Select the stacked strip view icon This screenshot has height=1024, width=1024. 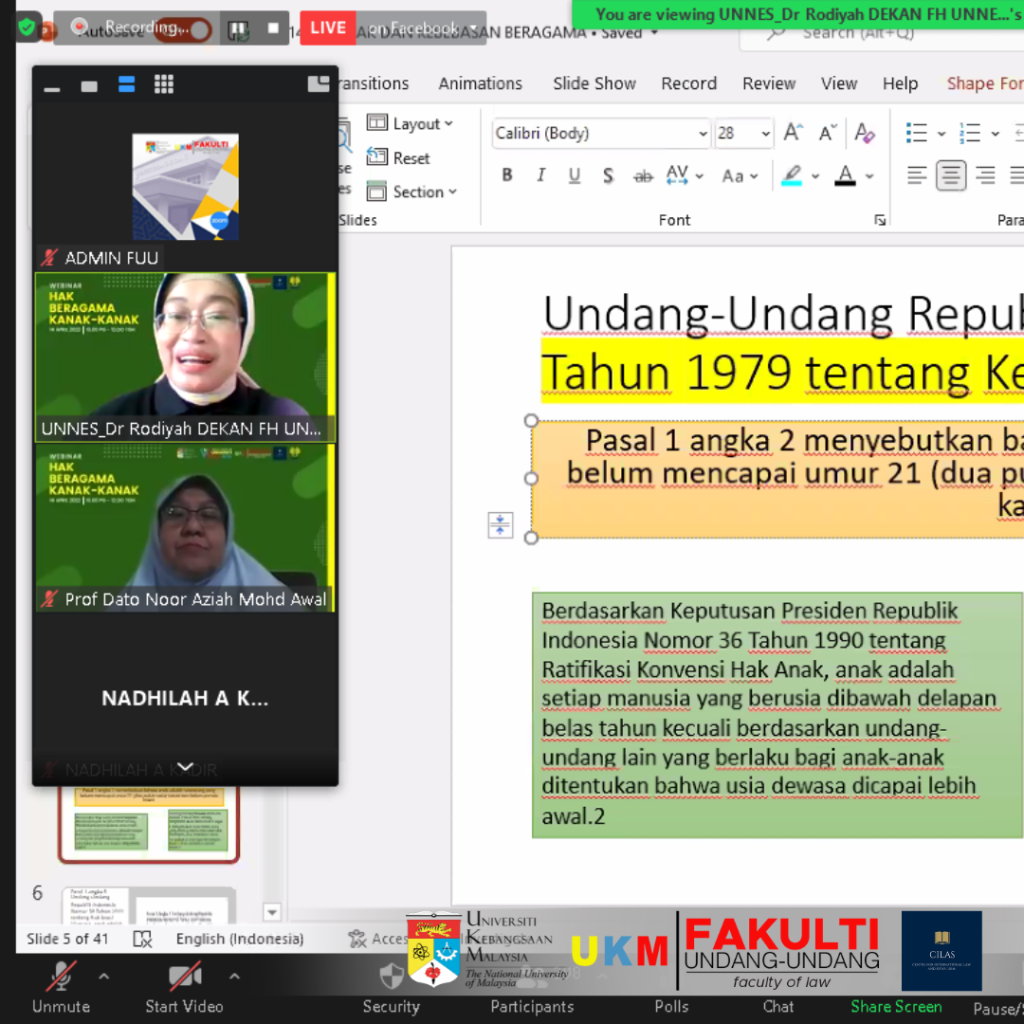(126, 85)
